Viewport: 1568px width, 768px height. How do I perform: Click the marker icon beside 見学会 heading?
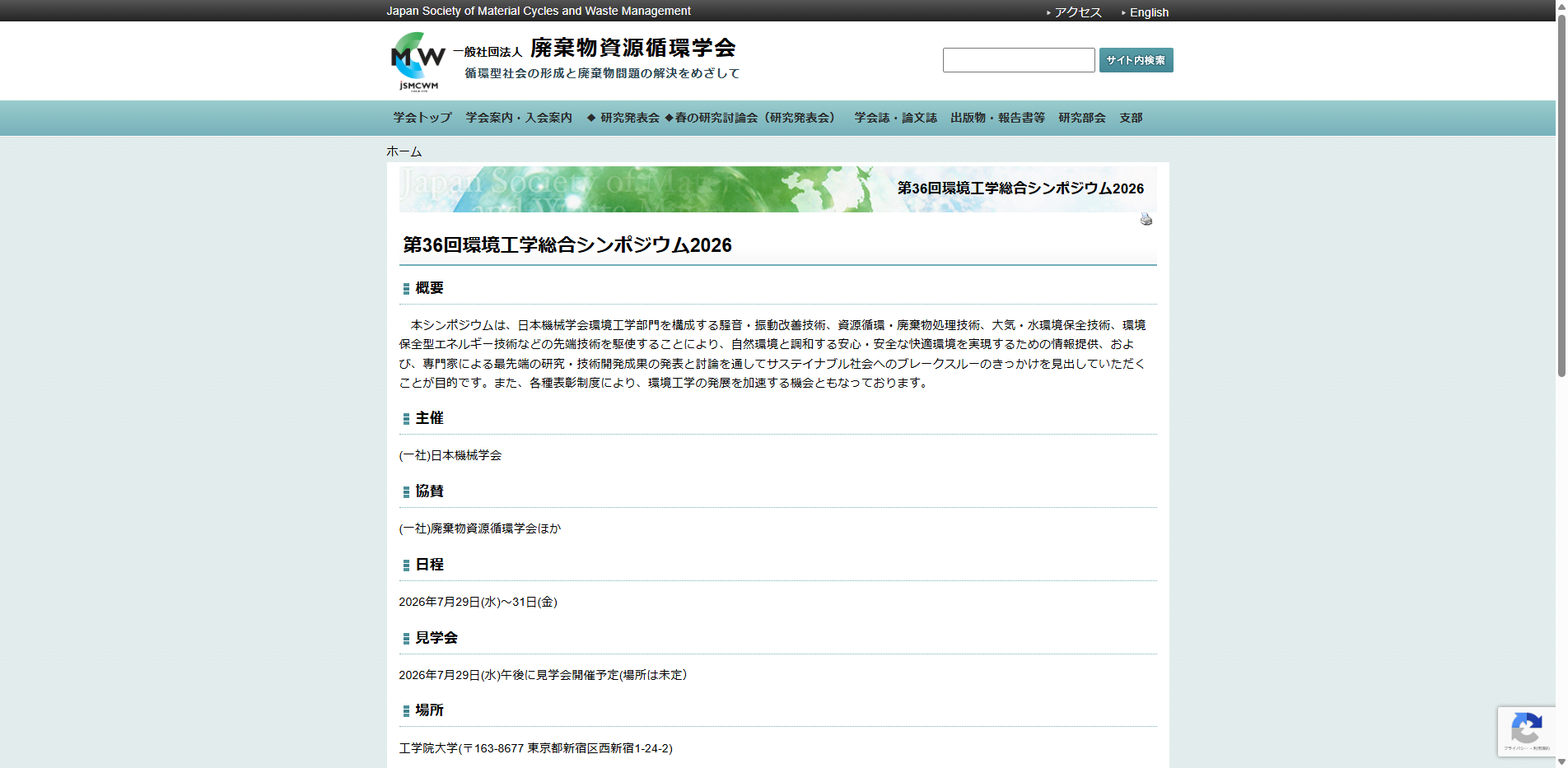(405, 638)
